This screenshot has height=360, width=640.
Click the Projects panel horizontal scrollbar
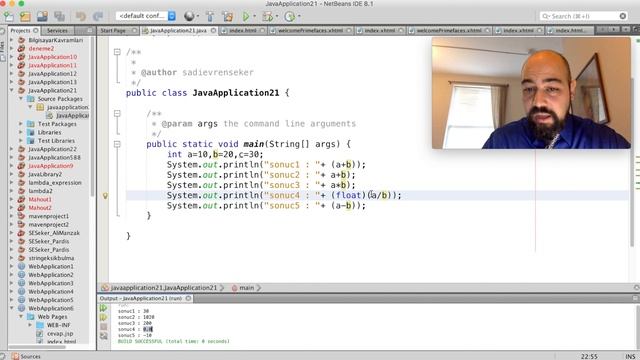tap(37, 347)
